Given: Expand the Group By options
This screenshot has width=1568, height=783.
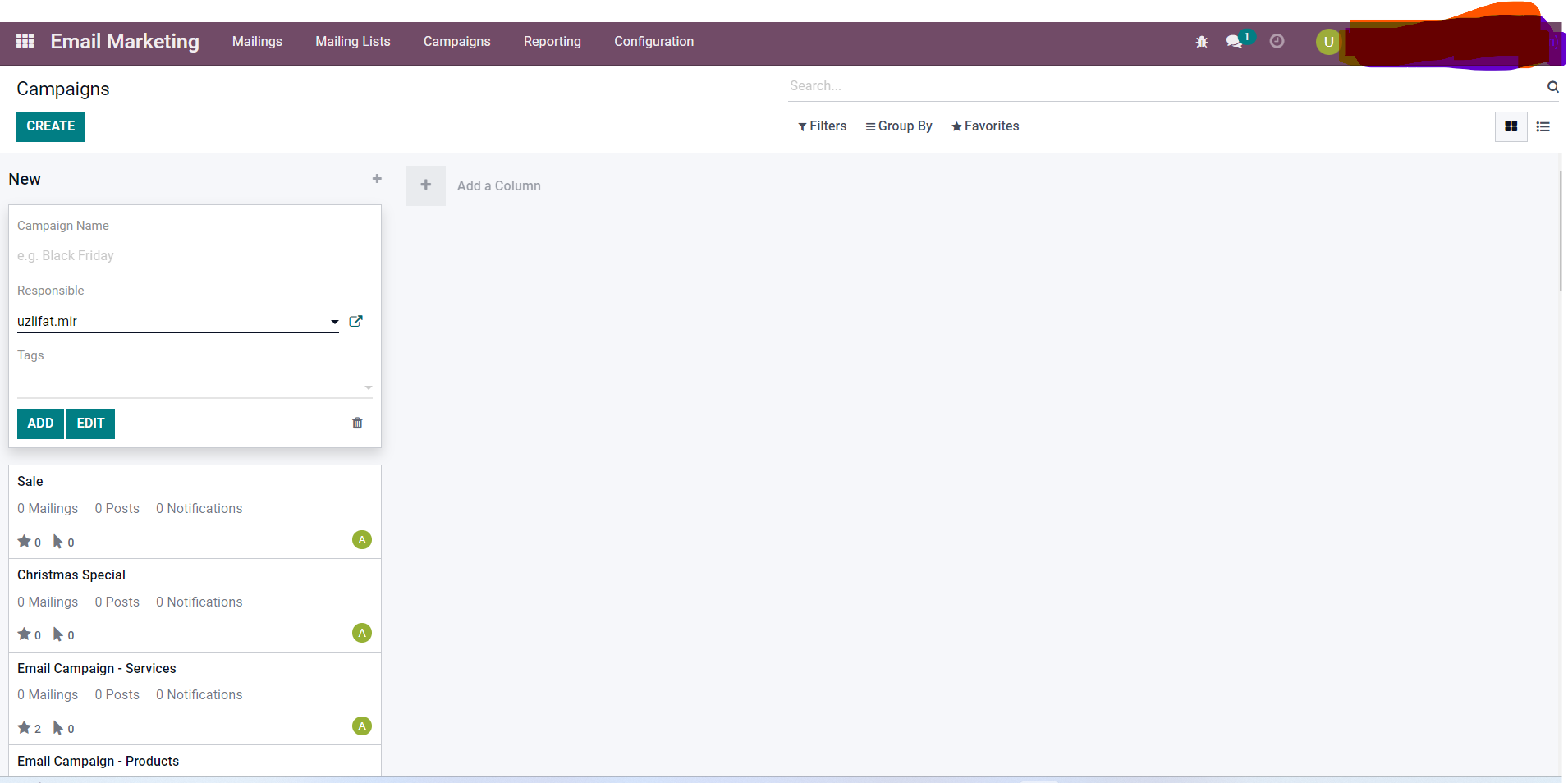Looking at the screenshot, I should (898, 126).
